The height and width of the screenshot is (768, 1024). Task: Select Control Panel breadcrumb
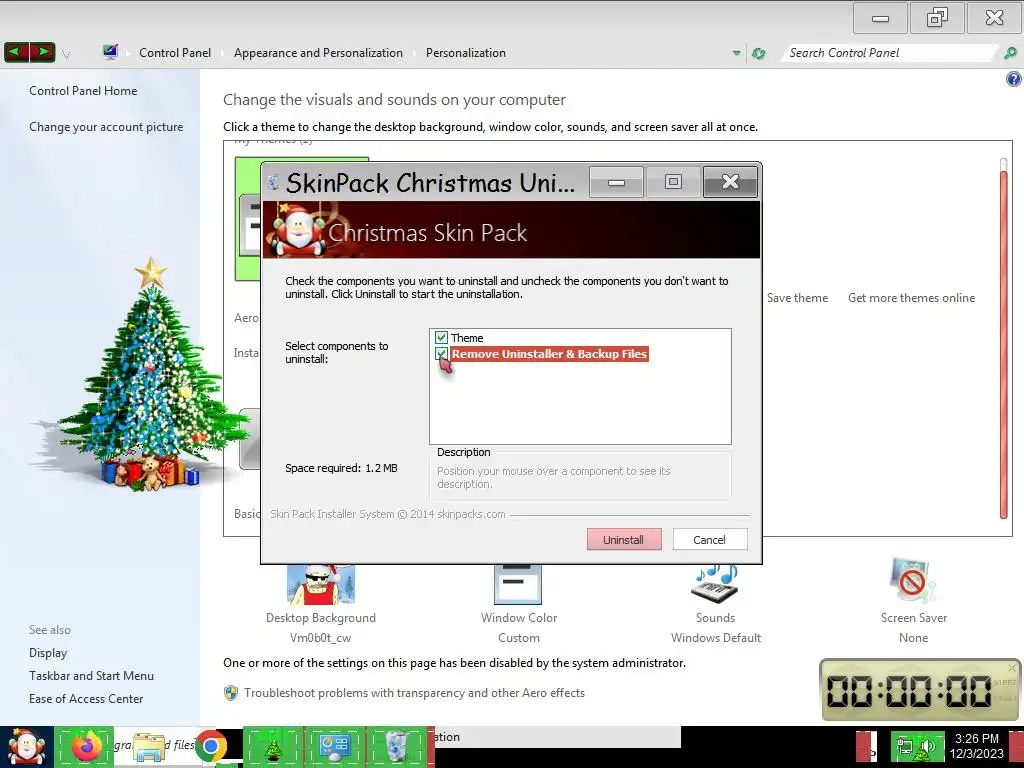coord(175,53)
